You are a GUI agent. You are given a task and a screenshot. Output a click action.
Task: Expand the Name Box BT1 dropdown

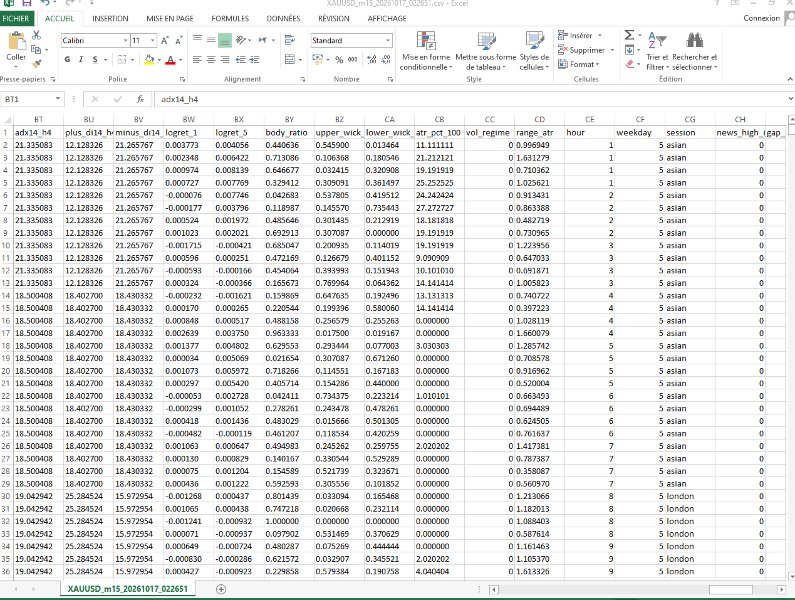[x=58, y=98]
